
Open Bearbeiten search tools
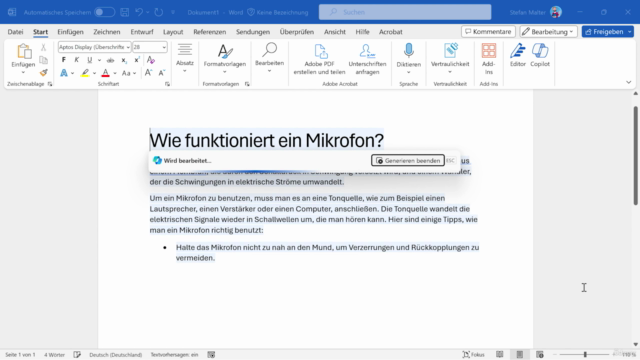pyautogui.click(x=269, y=58)
